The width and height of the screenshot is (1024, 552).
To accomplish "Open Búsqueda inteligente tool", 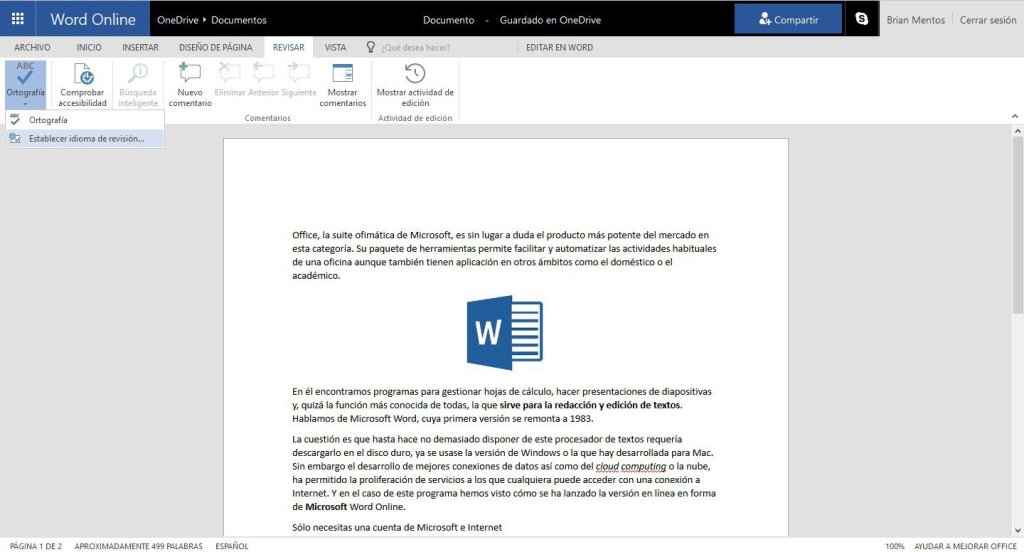I will [138, 85].
